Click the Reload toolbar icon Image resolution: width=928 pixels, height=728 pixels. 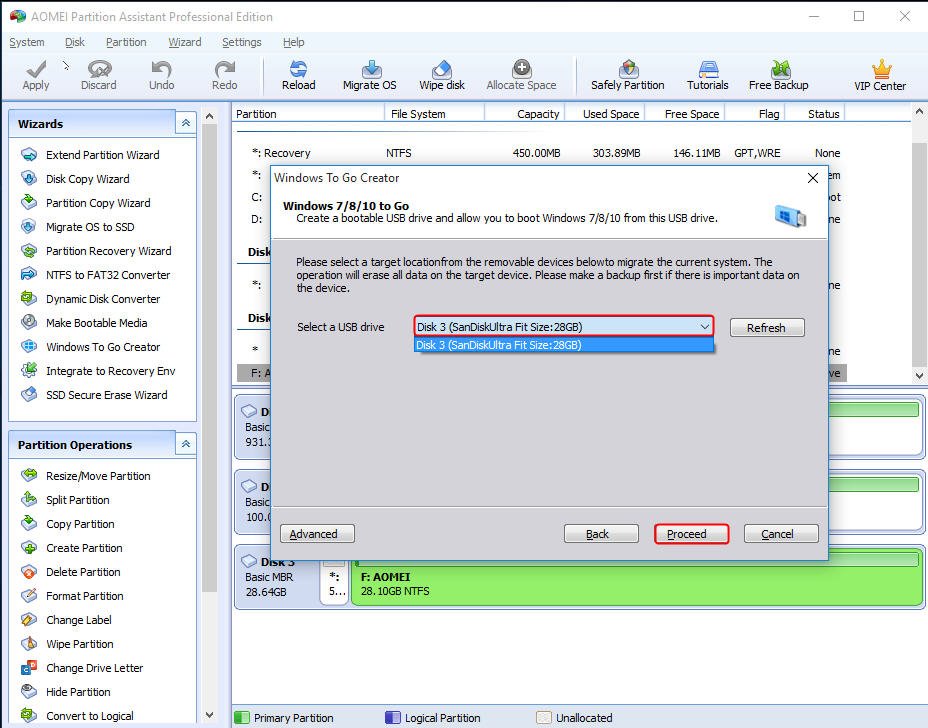click(x=298, y=75)
